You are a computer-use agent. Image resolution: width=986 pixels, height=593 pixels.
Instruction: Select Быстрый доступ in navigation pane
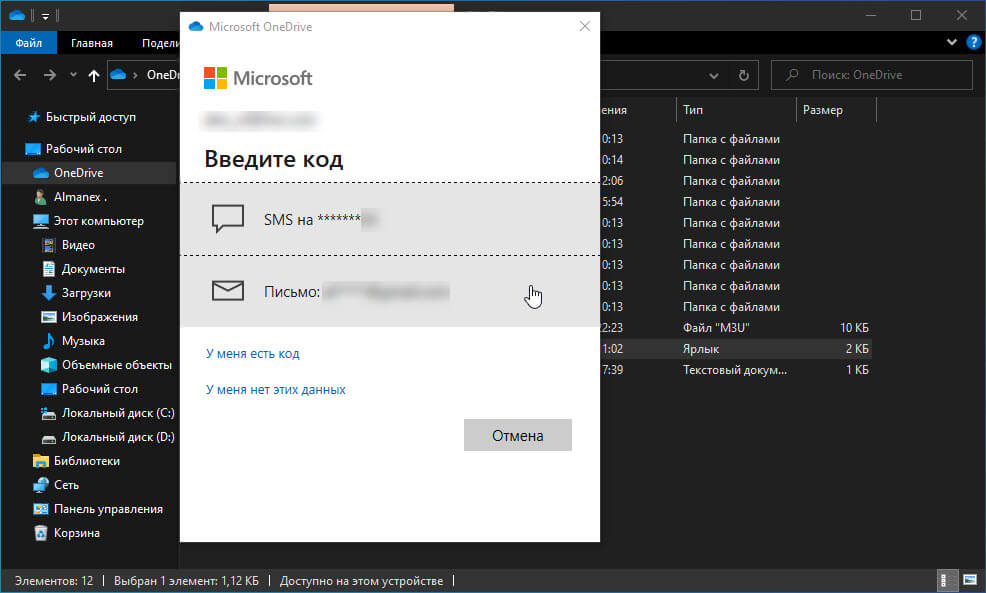91,117
